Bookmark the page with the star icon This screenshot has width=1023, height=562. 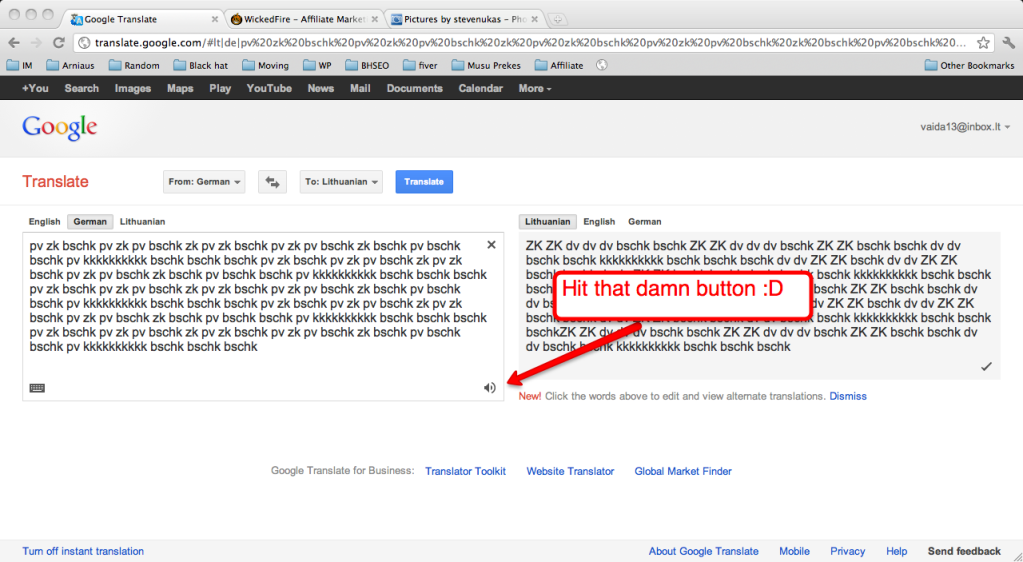(983, 43)
